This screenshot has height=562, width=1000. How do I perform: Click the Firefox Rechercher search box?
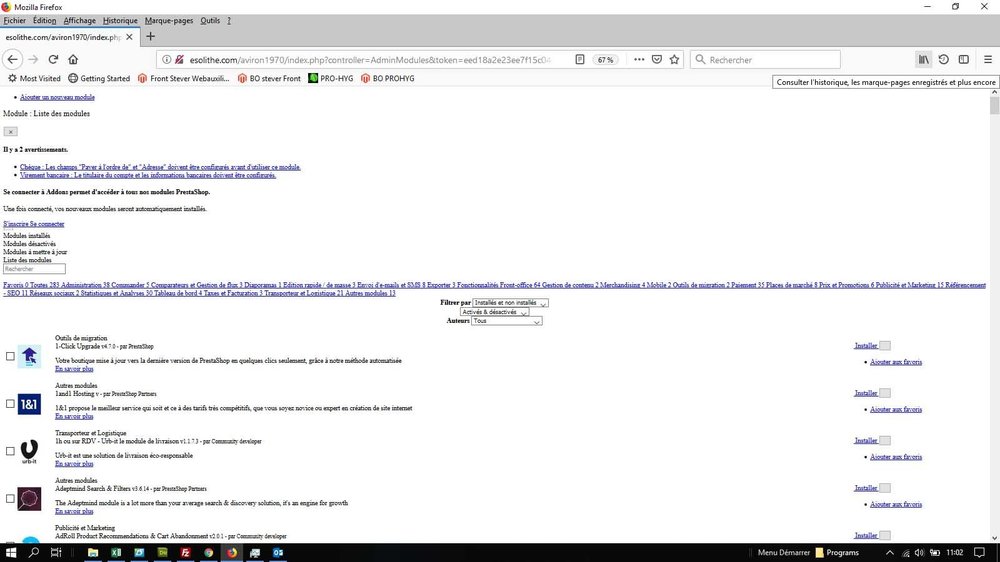coord(765,59)
